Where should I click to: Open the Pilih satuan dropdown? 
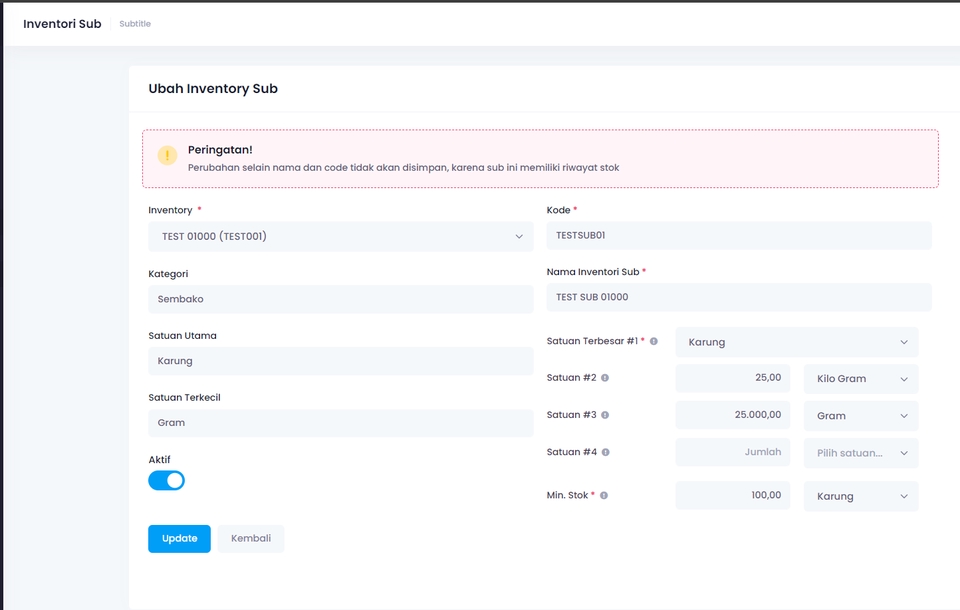[860, 453]
